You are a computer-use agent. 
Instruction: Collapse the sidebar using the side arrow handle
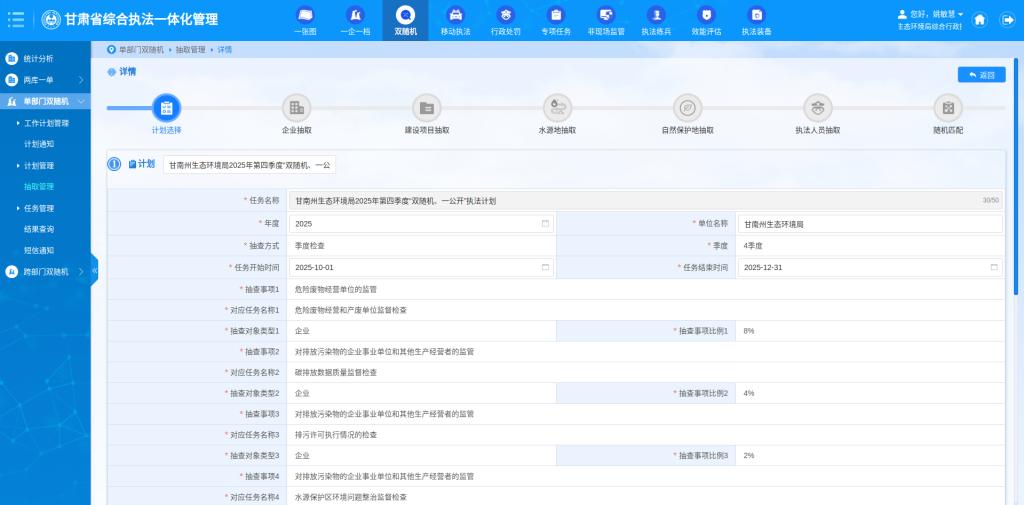tap(94, 271)
